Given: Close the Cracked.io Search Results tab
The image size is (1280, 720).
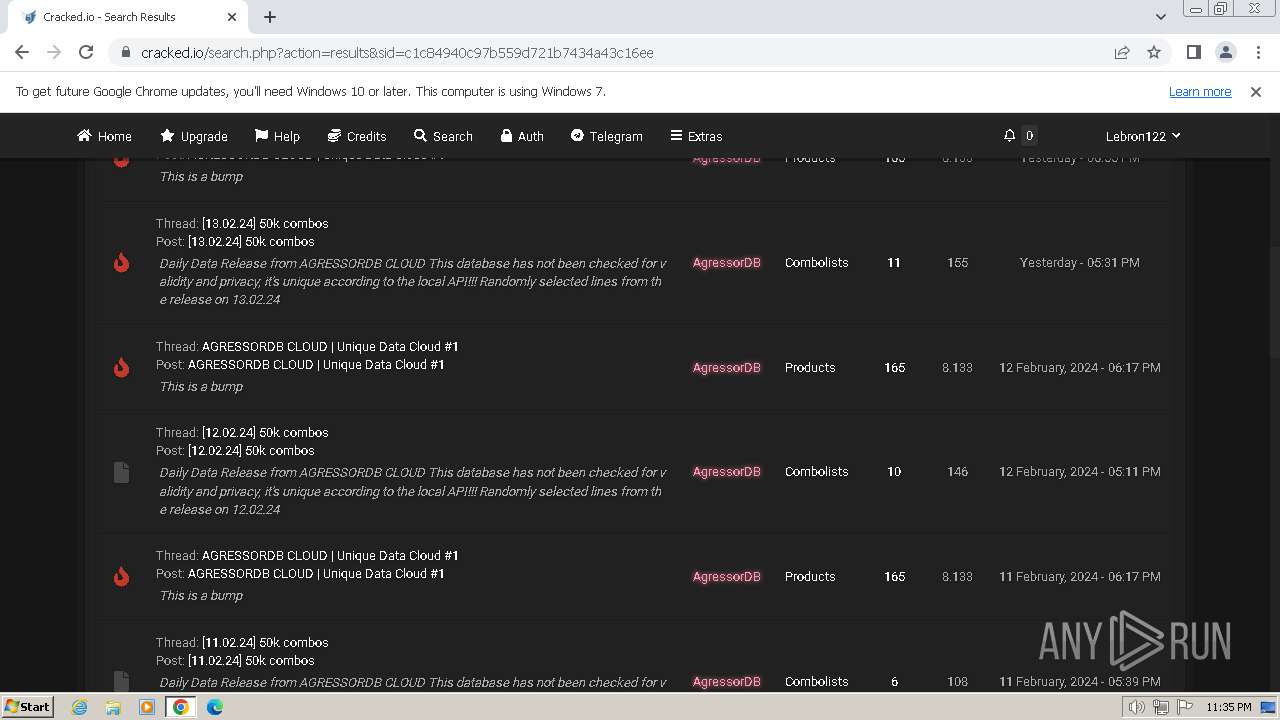Looking at the screenshot, I should 233,16.
